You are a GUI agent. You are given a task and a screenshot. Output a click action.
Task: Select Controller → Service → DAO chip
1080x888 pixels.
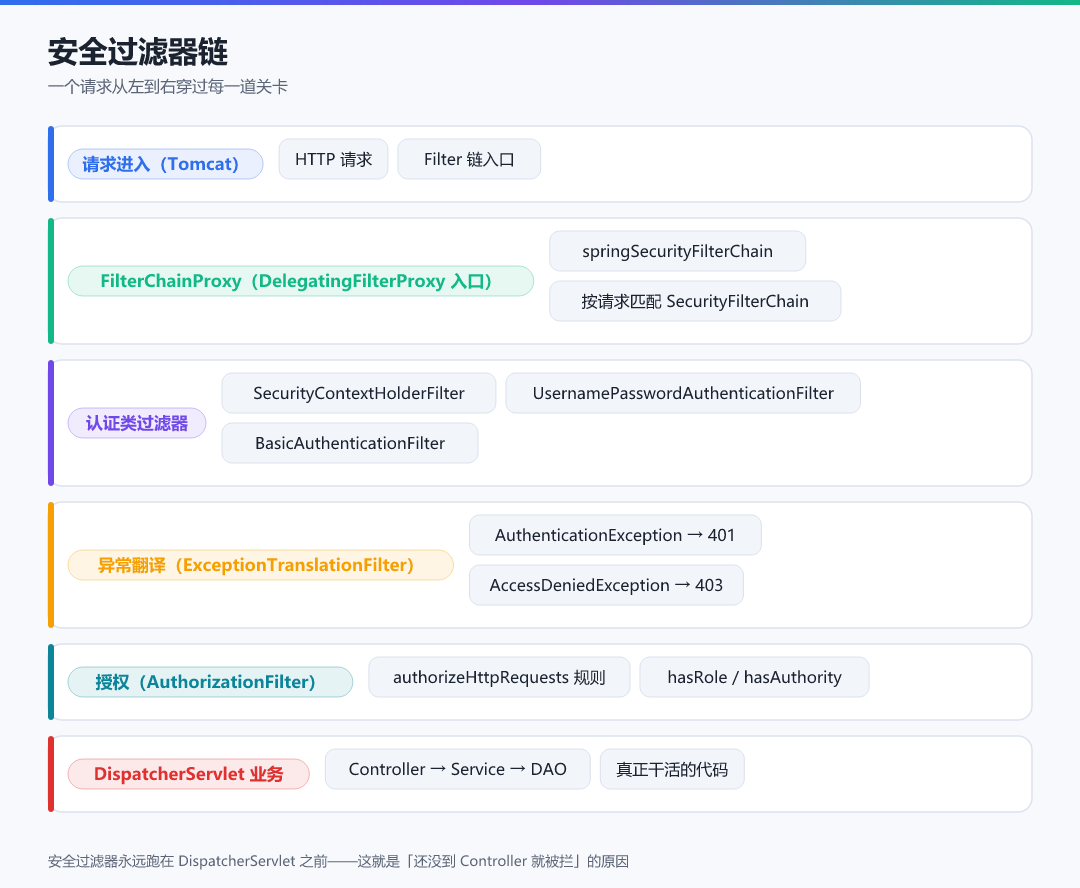458,769
